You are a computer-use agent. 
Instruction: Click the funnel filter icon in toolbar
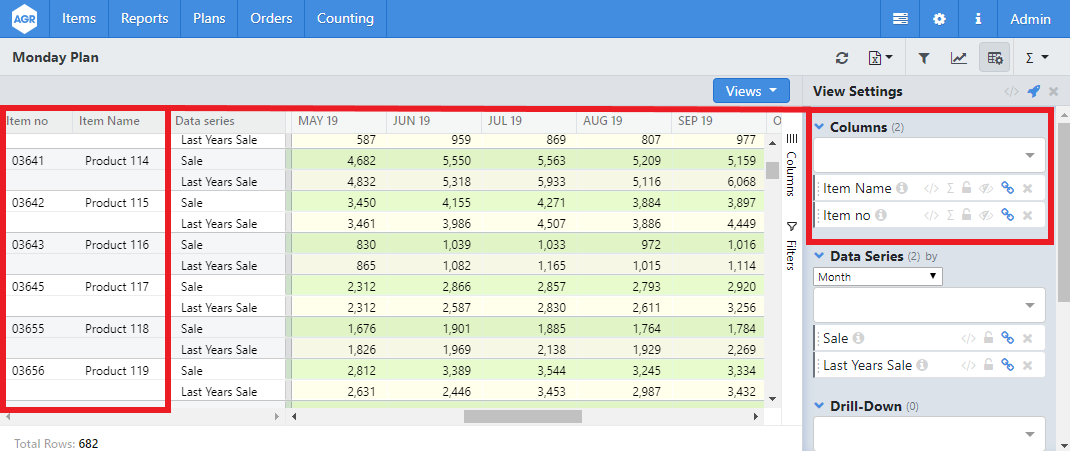pyautogui.click(x=925, y=58)
